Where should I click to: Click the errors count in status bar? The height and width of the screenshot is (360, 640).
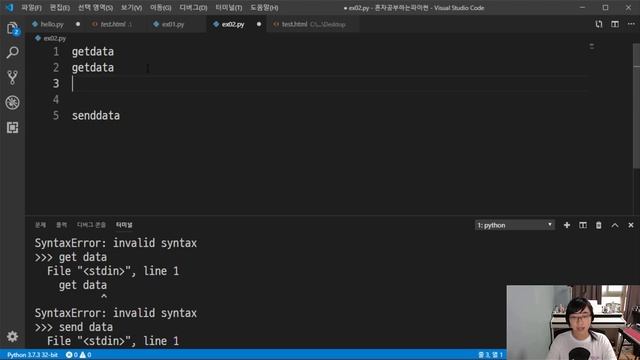coord(72,355)
